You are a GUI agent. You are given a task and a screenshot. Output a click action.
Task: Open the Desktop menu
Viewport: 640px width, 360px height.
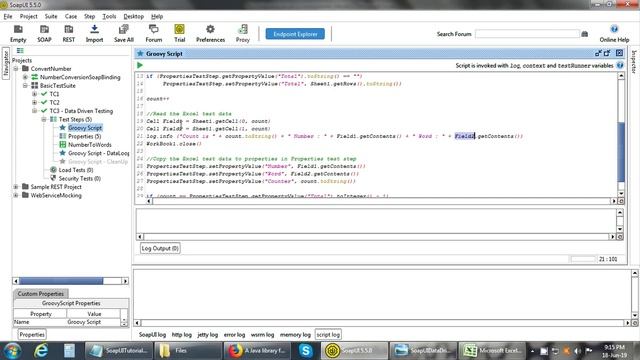tap(133, 16)
